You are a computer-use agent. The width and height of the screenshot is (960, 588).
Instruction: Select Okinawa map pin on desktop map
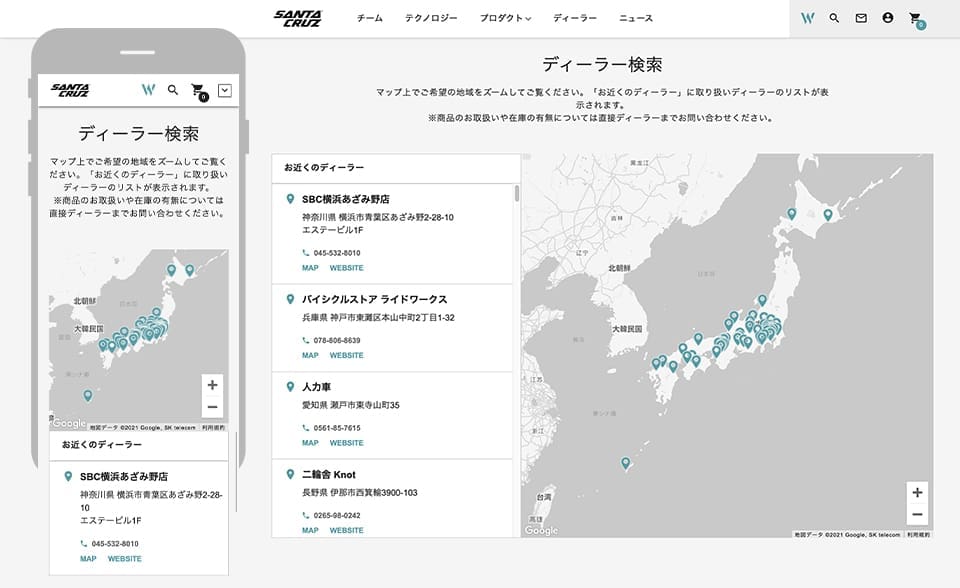pyautogui.click(x=625, y=463)
